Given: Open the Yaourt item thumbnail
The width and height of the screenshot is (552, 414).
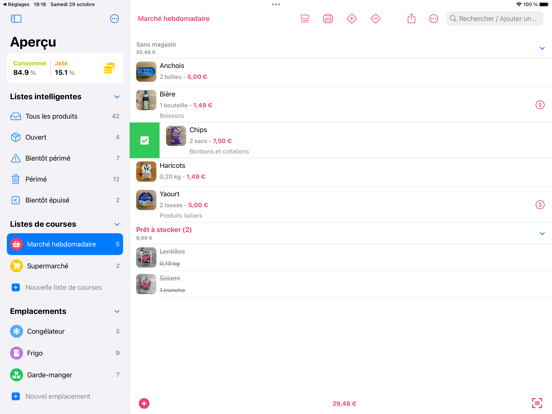Looking at the screenshot, I should click(146, 200).
